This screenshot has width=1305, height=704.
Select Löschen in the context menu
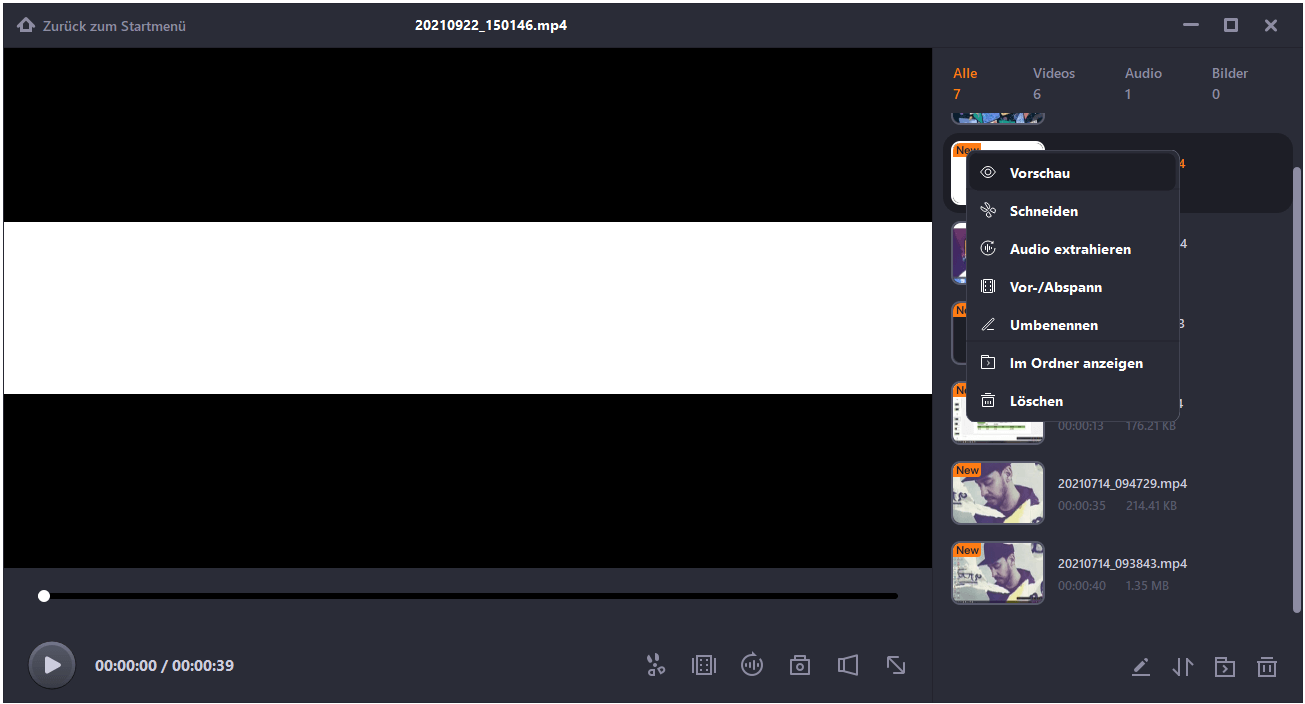[x=1072, y=401]
